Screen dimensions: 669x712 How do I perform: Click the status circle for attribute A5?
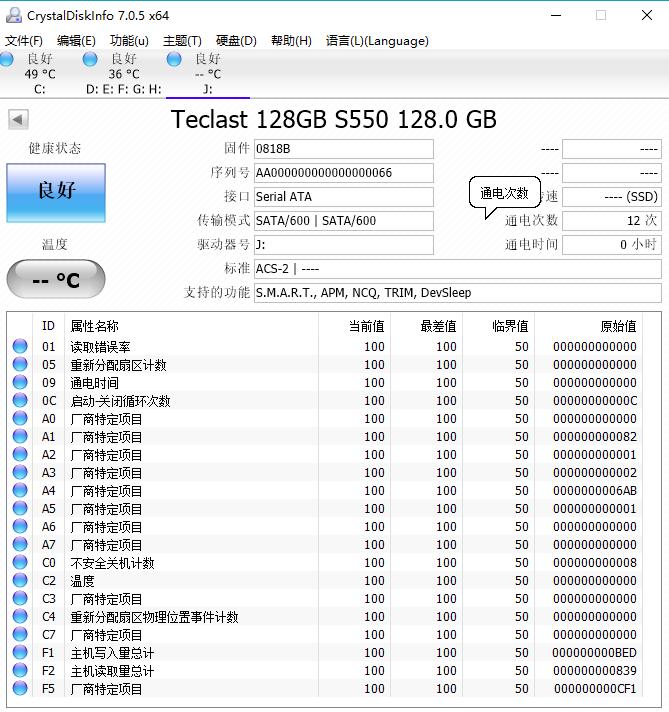20,508
